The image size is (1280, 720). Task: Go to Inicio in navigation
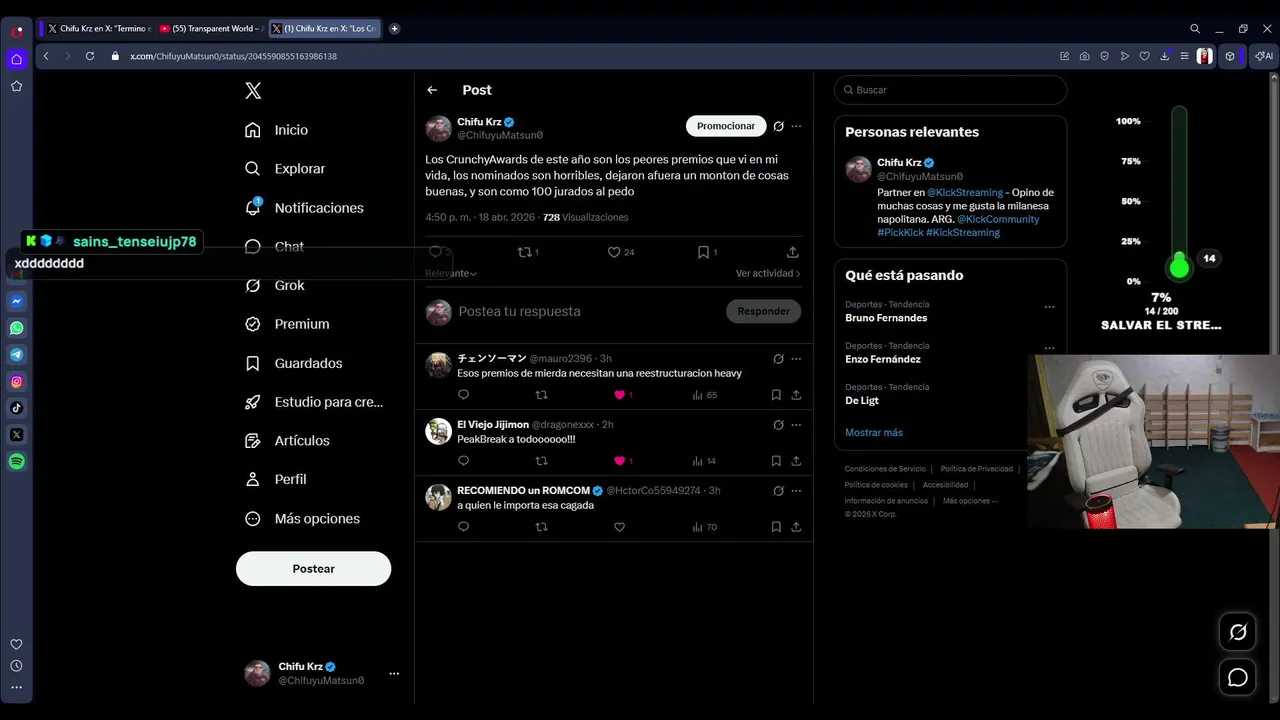click(277, 130)
